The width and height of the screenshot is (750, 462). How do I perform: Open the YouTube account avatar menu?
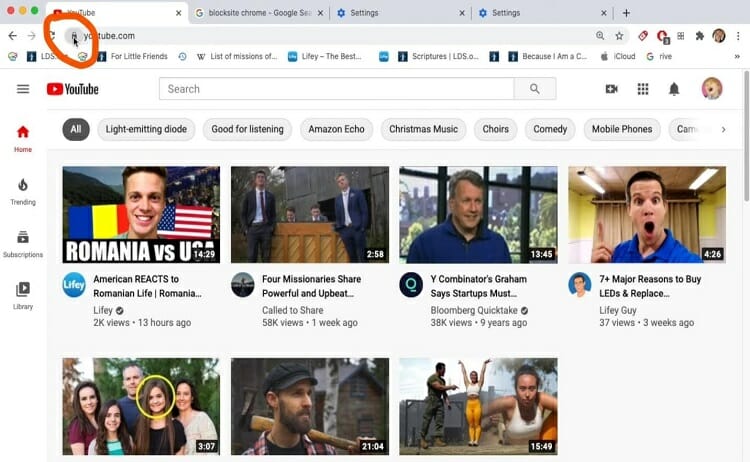click(712, 89)
